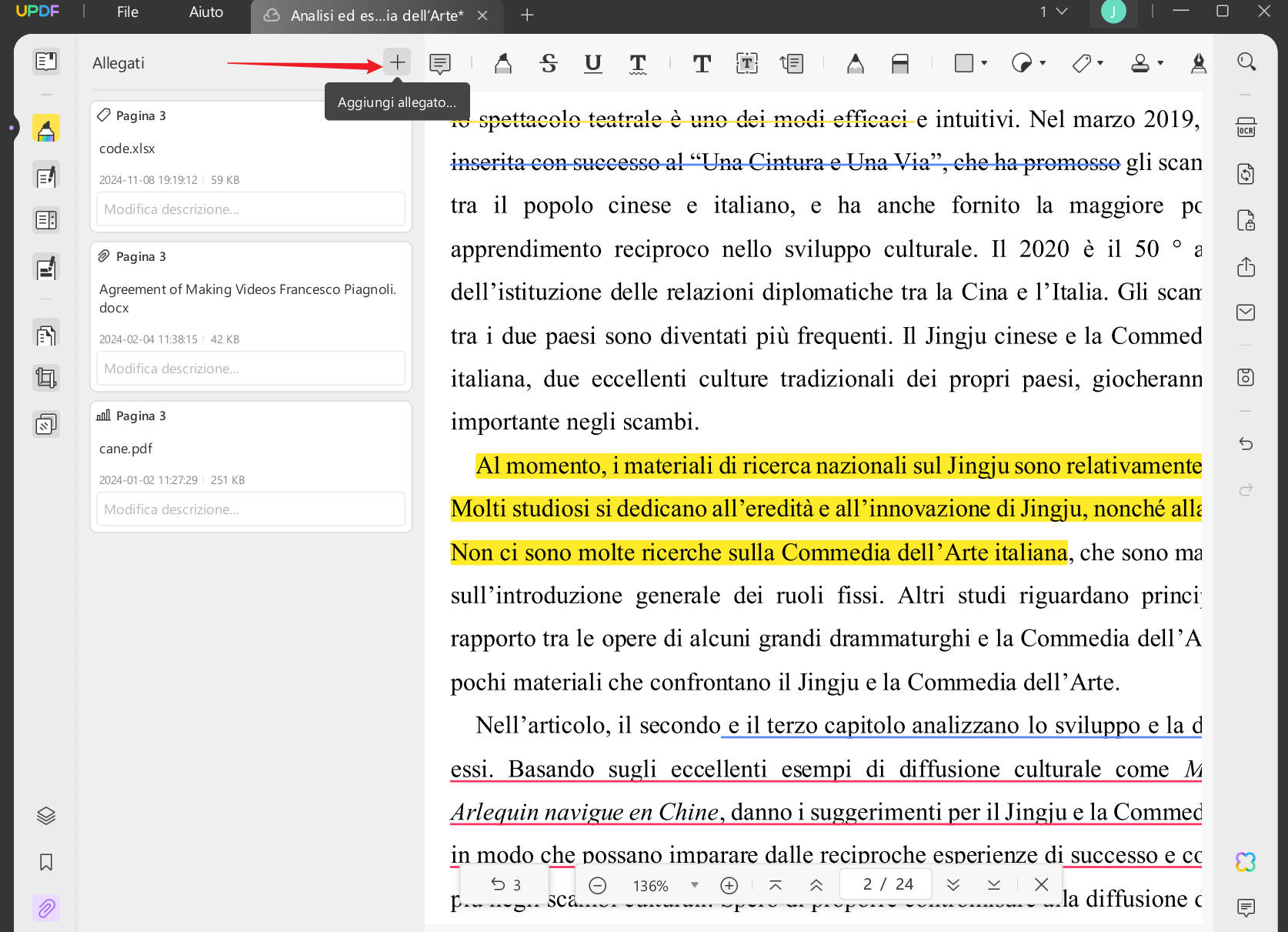Viewport: 1288px width, 932px height.
Task: Pick the eraser tool
Action: (x=900, y=63)
